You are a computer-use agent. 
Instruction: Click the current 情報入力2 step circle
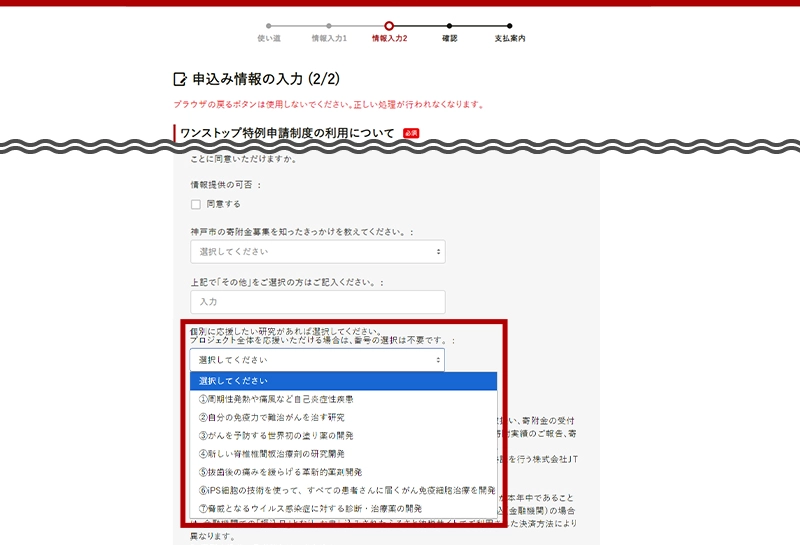pos(389,26)
